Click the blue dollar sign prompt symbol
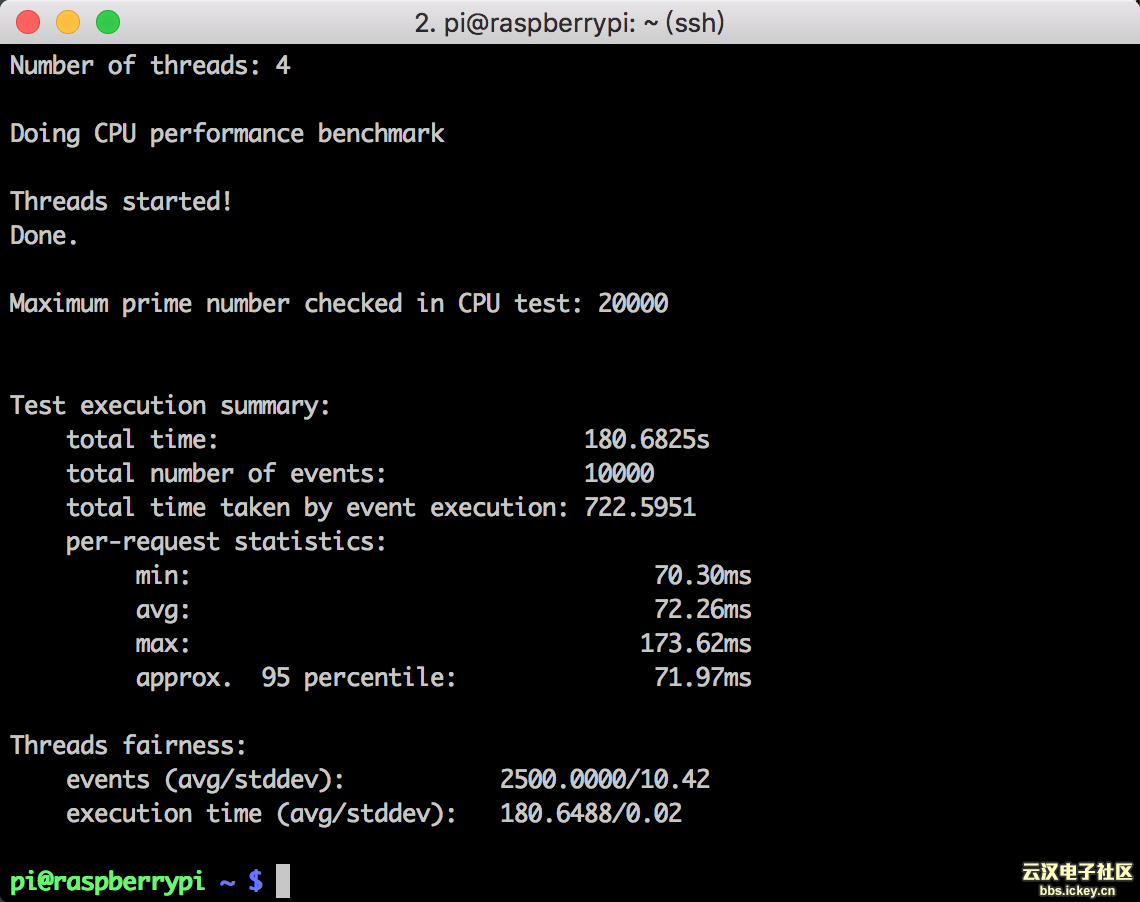1140x902 pixels. coord(256,881)
